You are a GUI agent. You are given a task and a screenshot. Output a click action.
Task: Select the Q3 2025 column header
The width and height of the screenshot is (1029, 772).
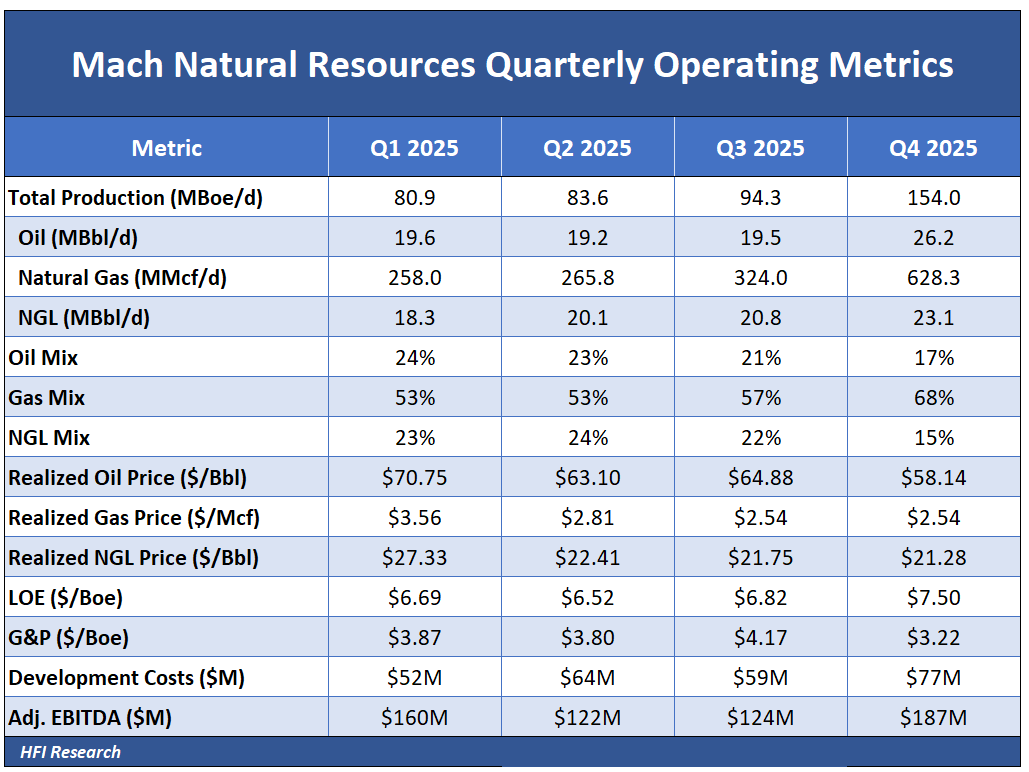[760, 148]
